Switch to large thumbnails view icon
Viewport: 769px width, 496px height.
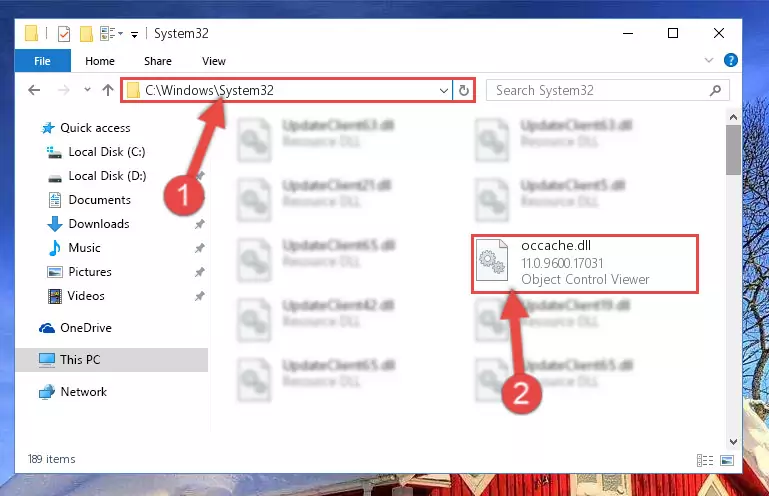(x=727, y=460)
